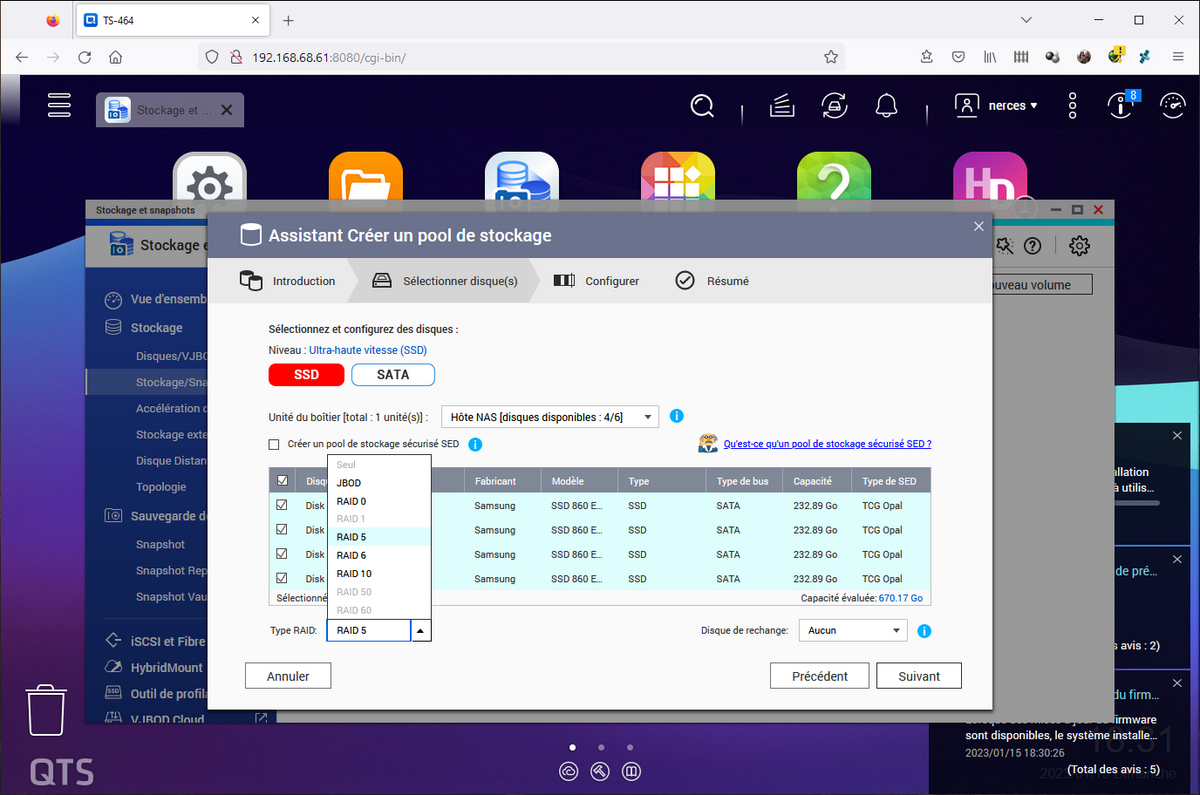
Task: Click Firefox address bar URL
Action: click(x=328, y=57)
